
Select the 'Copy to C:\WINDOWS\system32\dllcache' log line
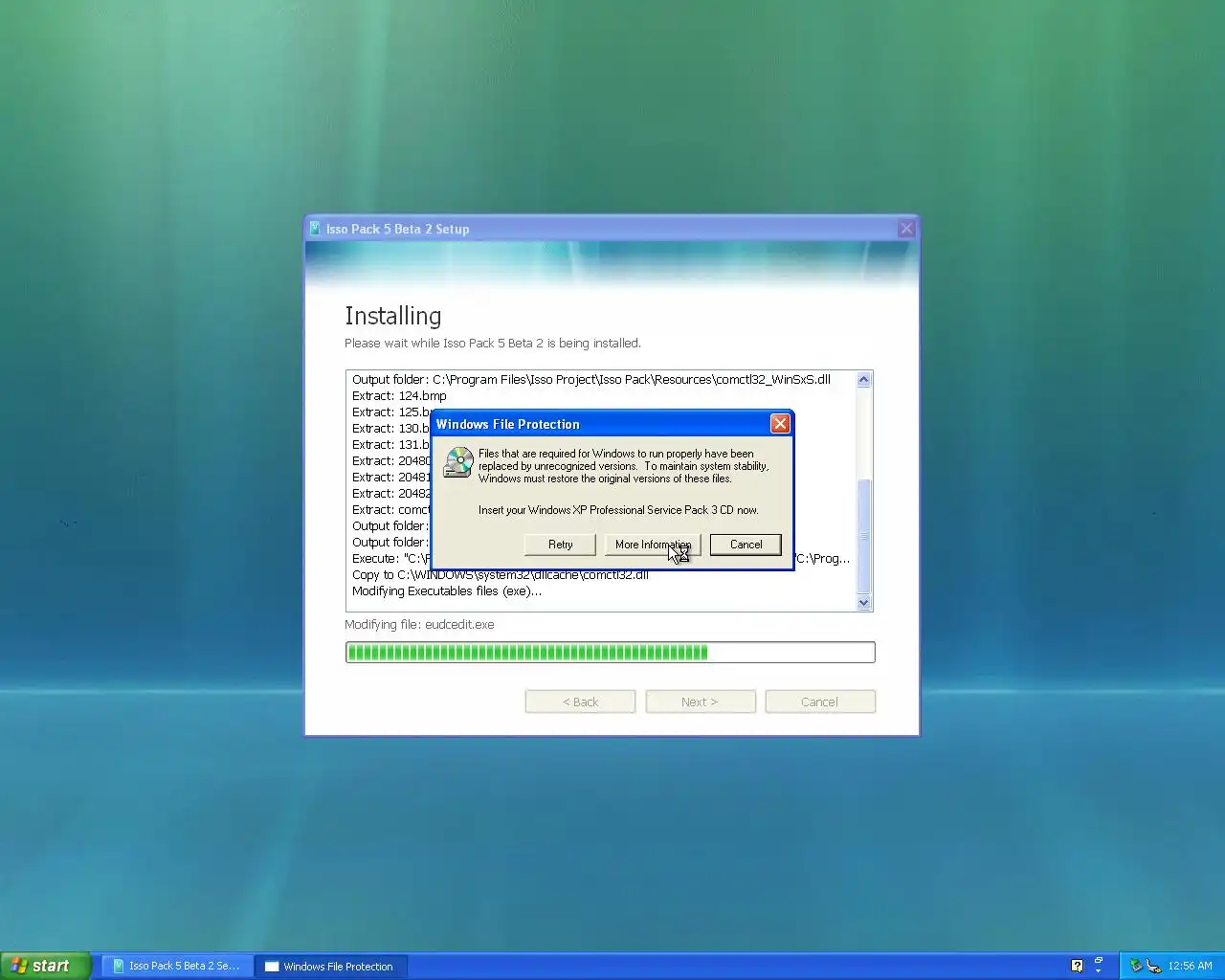(x=501, y=574)
